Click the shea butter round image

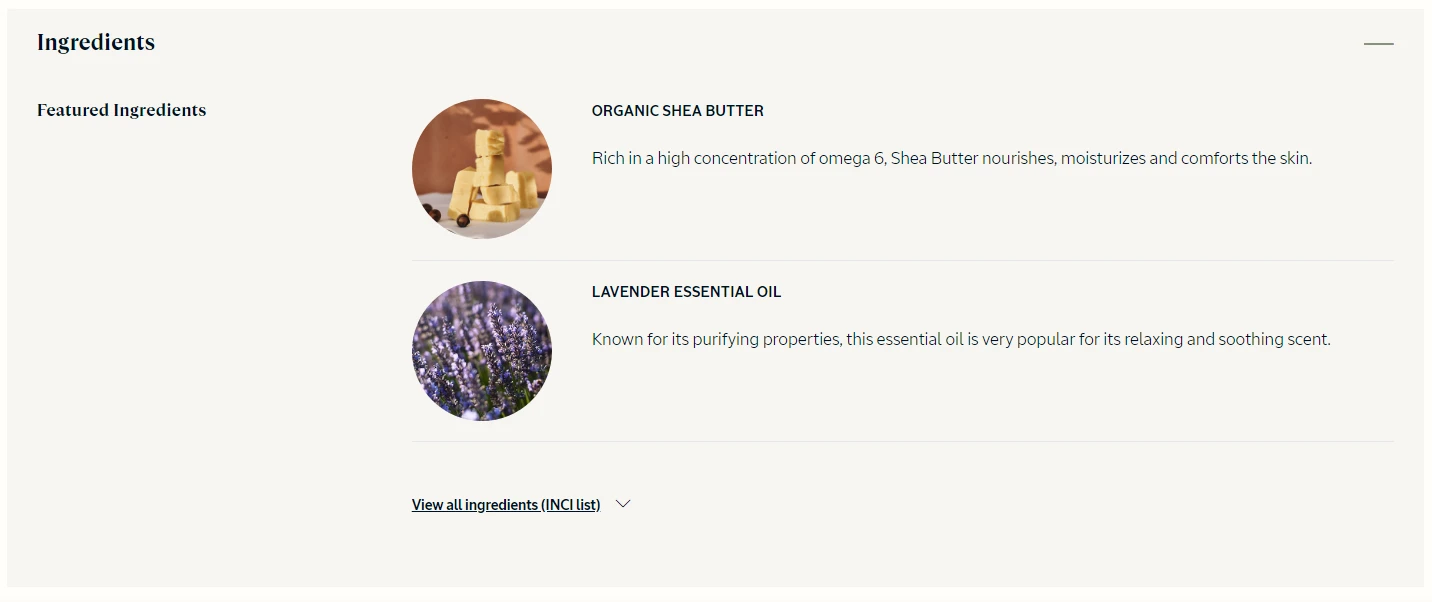point(482,169)
